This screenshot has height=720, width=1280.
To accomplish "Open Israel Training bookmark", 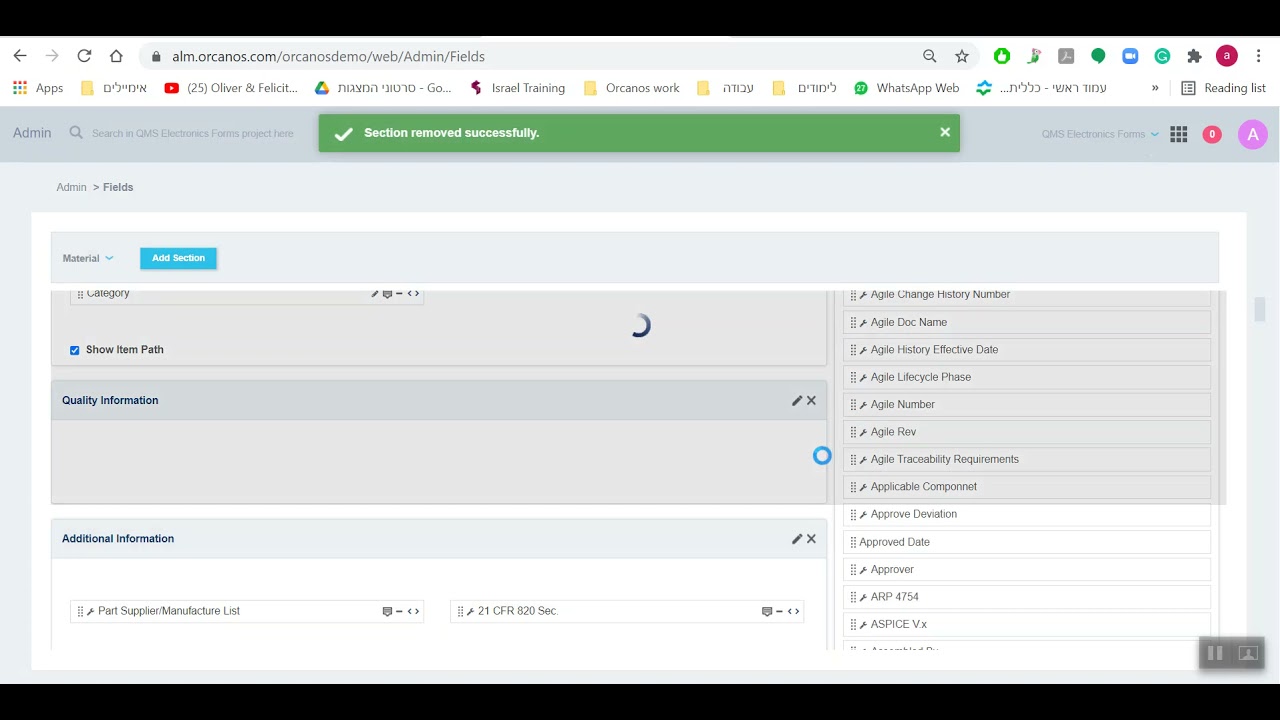I will click(517, 88).
